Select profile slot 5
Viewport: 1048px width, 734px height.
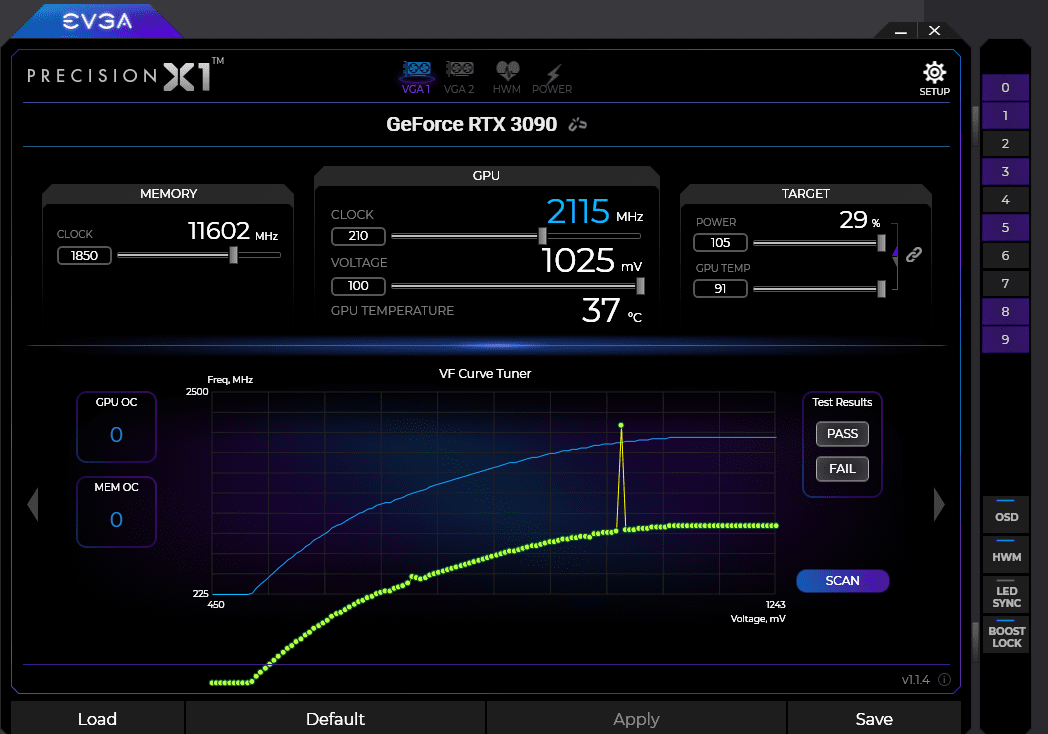1005,228
